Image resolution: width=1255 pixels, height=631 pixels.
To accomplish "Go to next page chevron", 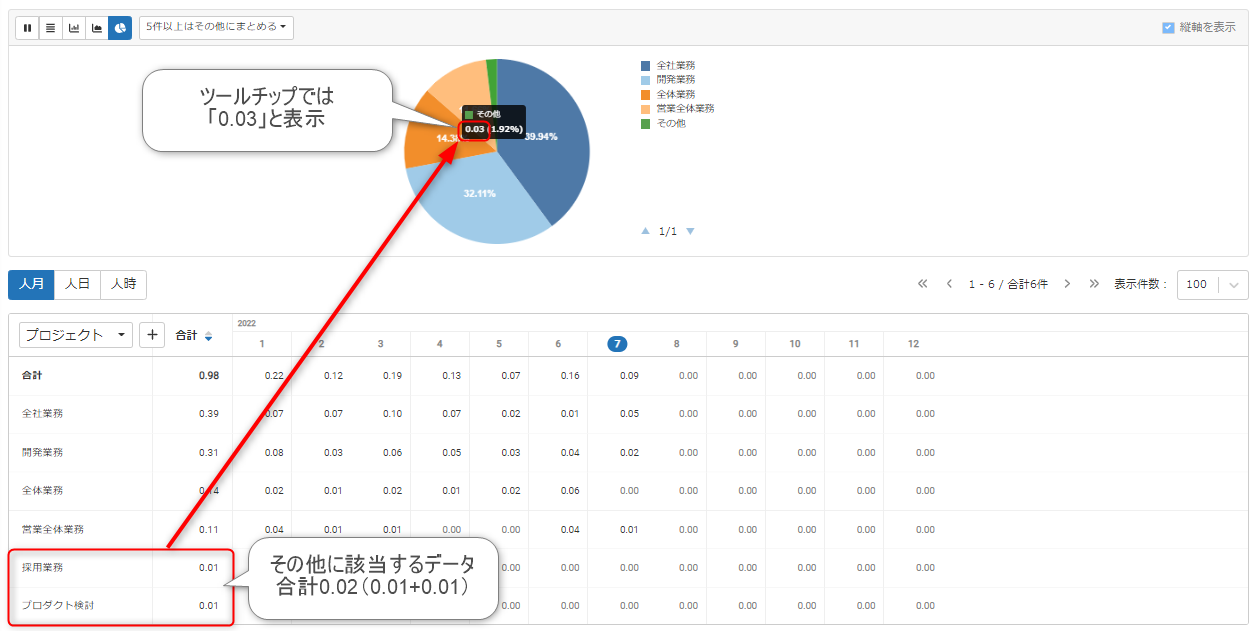I will pyautogui.click(x=1067, y=284).
